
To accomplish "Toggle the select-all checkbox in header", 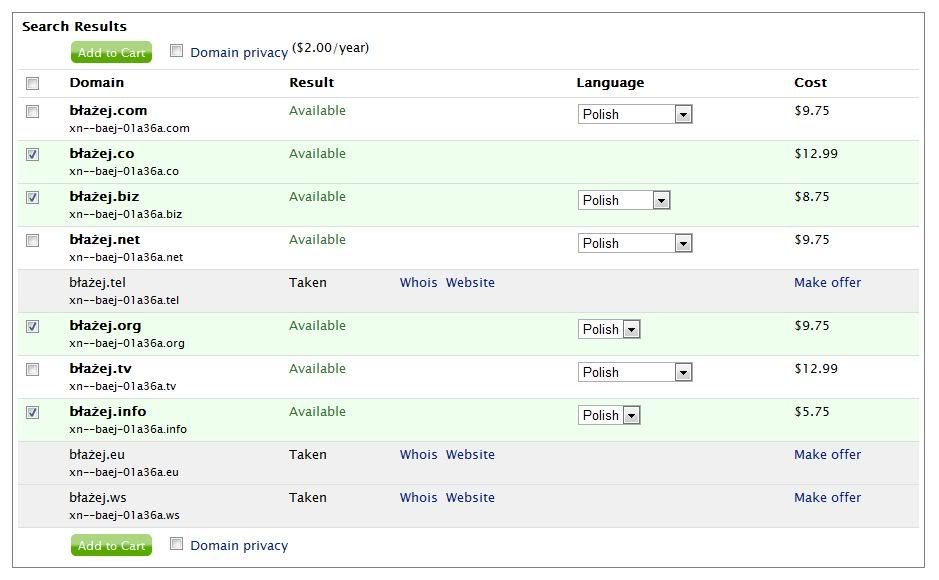I will pyautogui.click(x=33, y=83).
